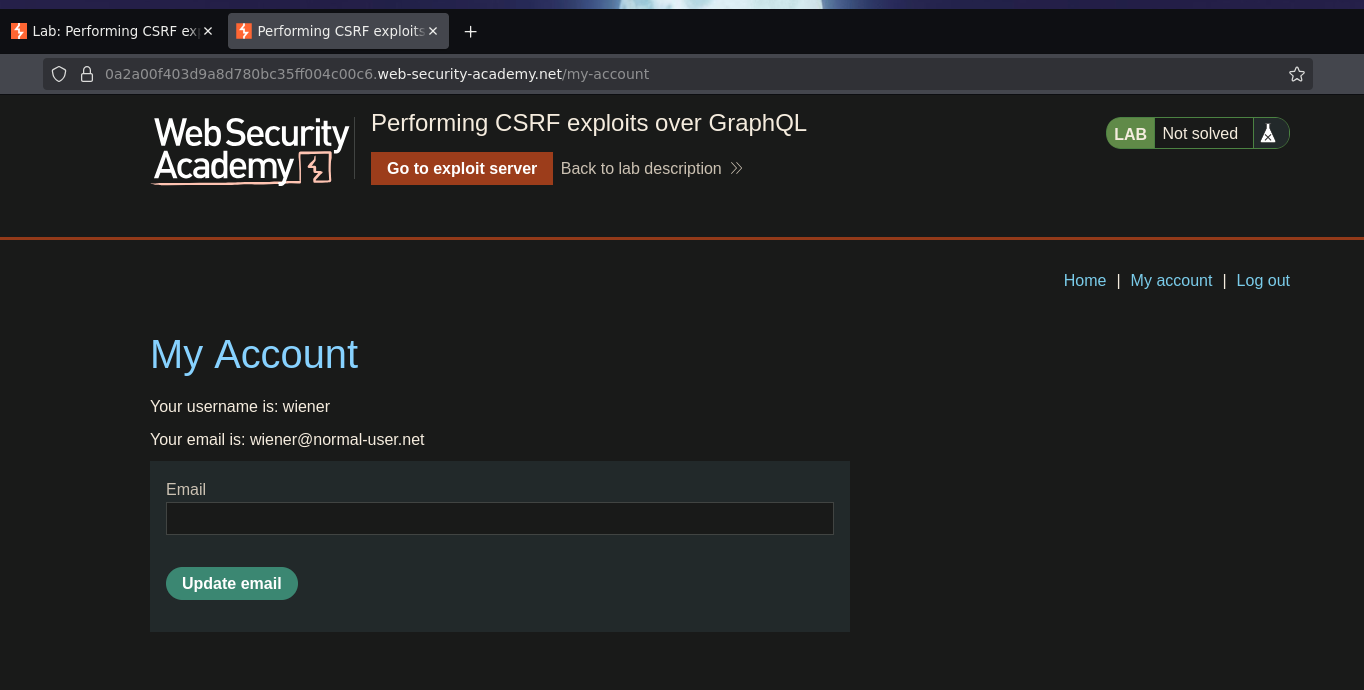Image resolution: width=1364 pixels, height=690 pixels.
Task: Click the Not solved status text
Action: click(1200, 133)
